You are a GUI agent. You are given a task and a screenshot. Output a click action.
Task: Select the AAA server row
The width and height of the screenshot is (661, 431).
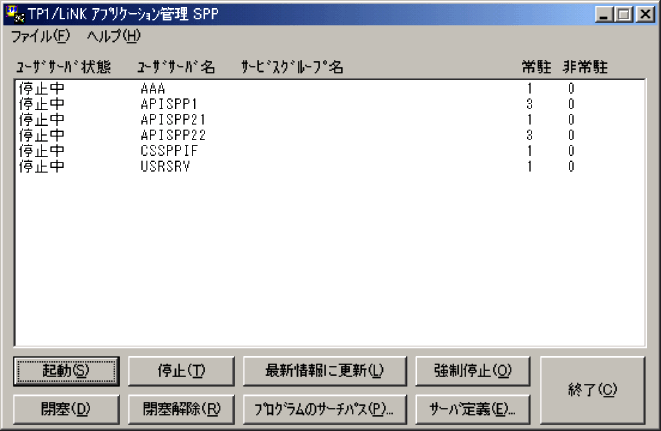(x=330, y=89)
